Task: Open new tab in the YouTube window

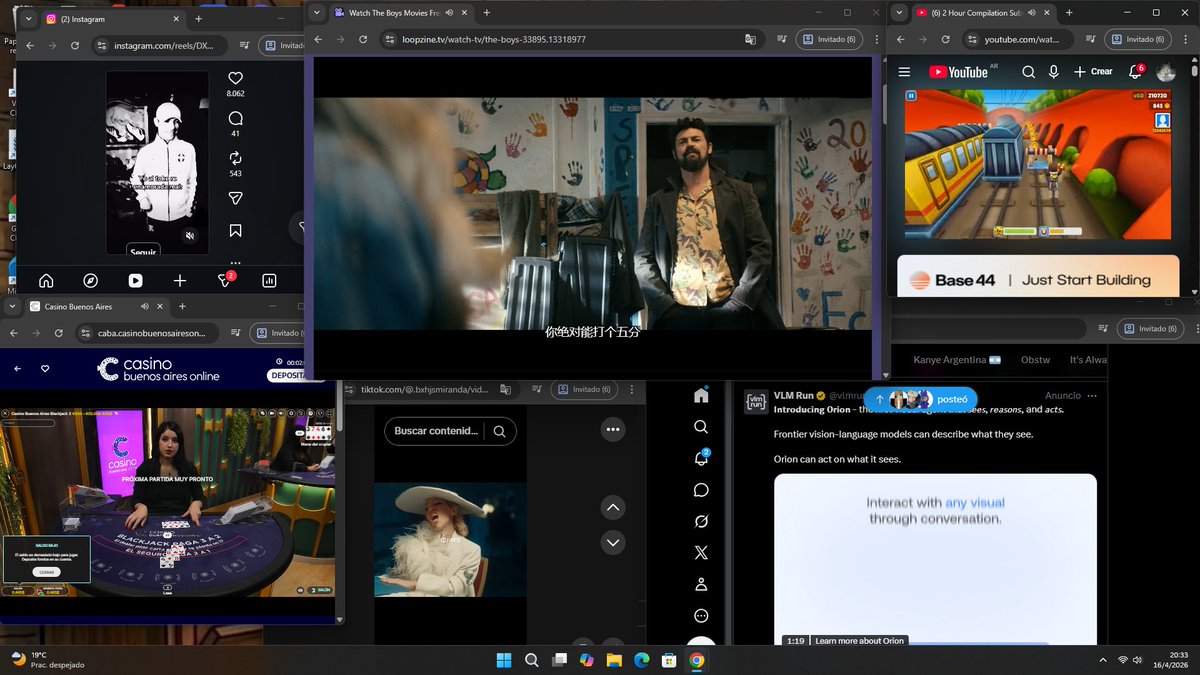Action: point(1068,12)
